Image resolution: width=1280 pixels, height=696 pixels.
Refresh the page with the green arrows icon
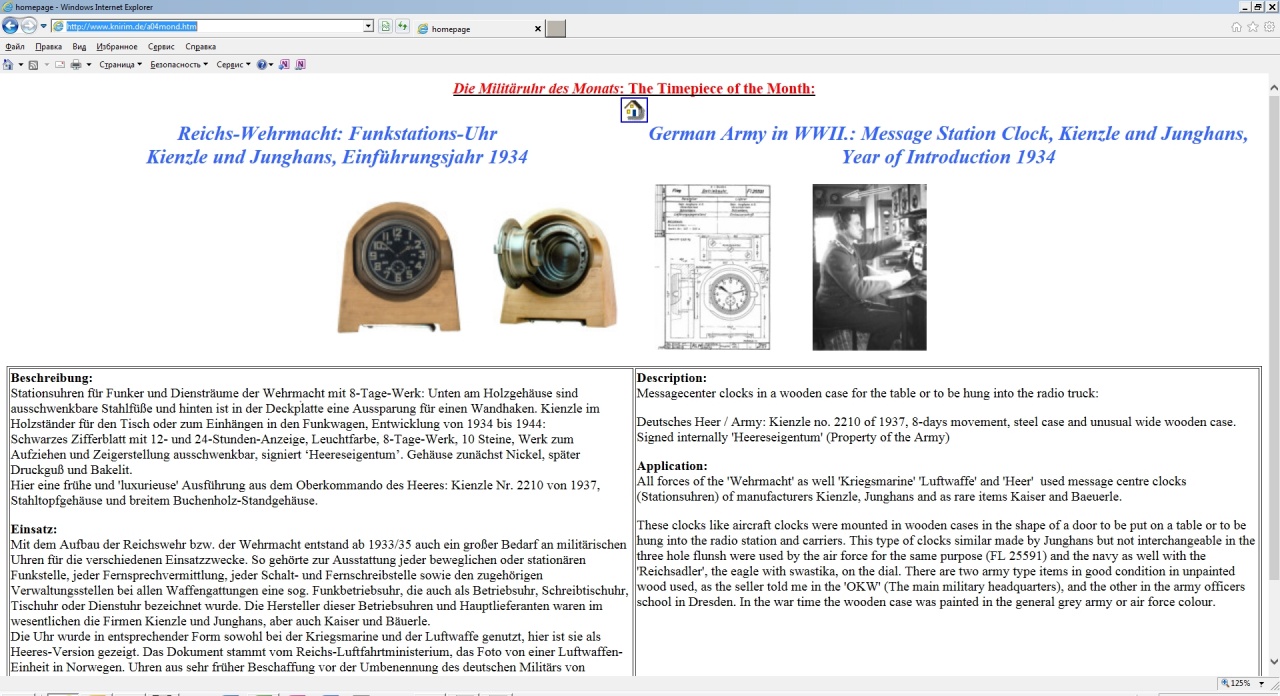pos(402,26)
